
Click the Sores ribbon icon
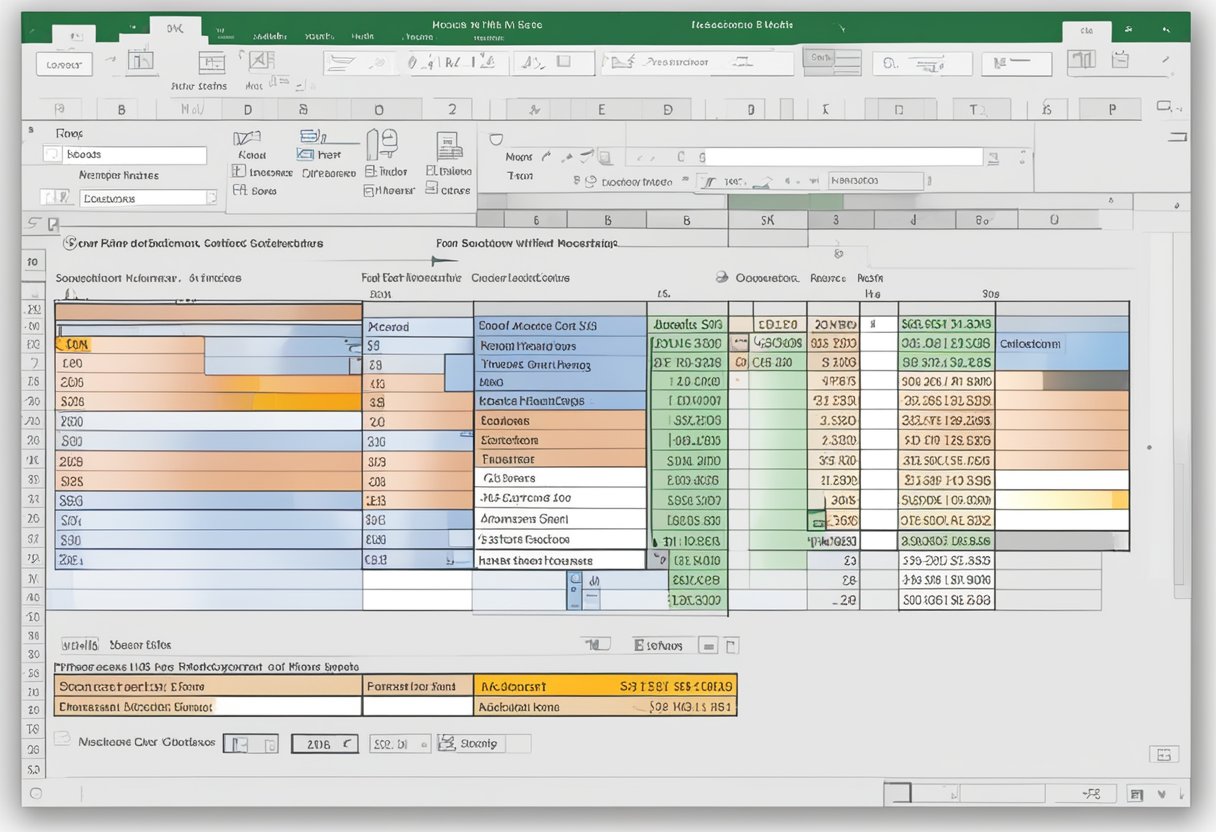[x=239, y=189]
